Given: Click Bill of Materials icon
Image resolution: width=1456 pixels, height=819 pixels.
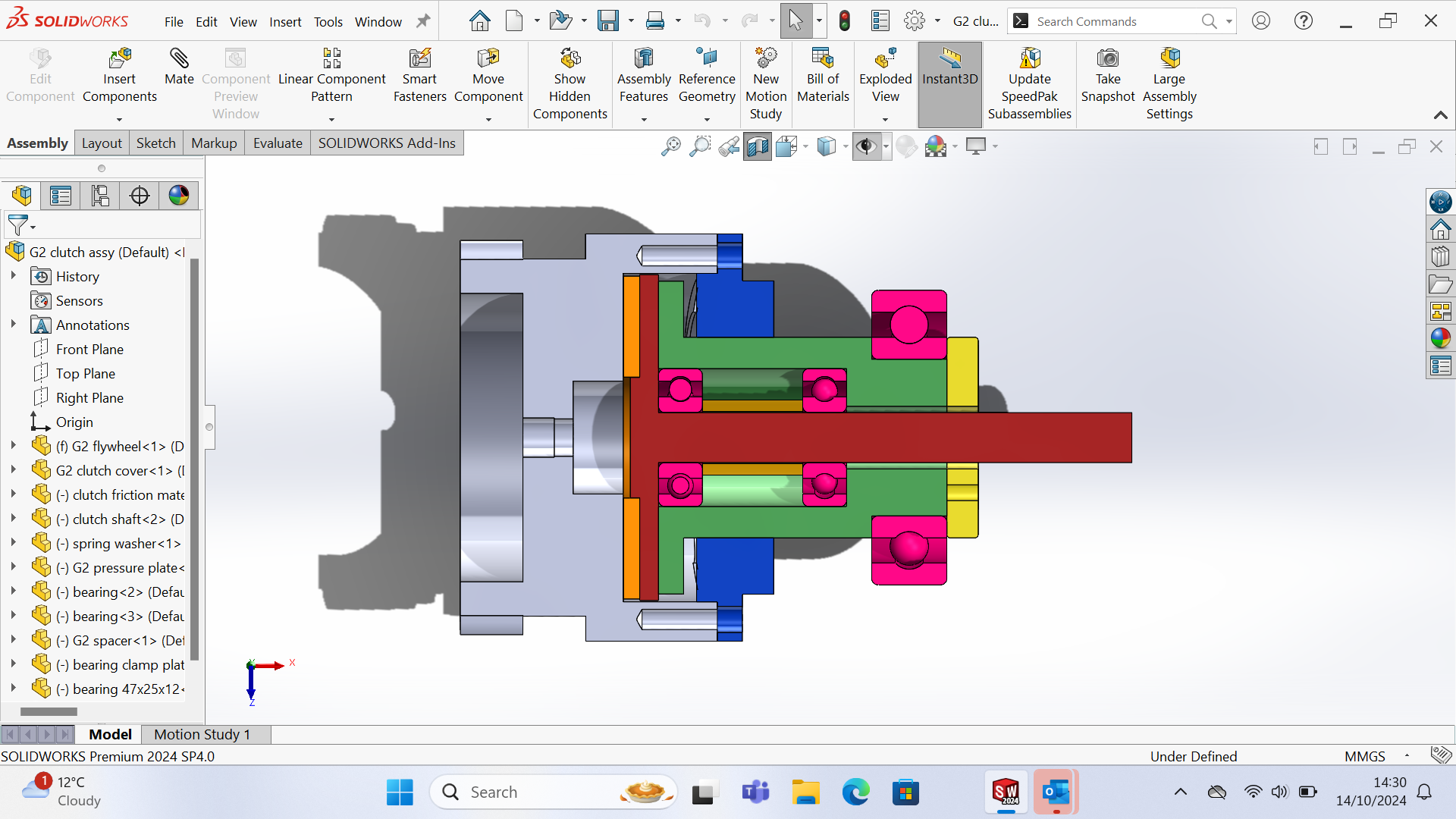Looking at the screenshot, I should point(823,60).
